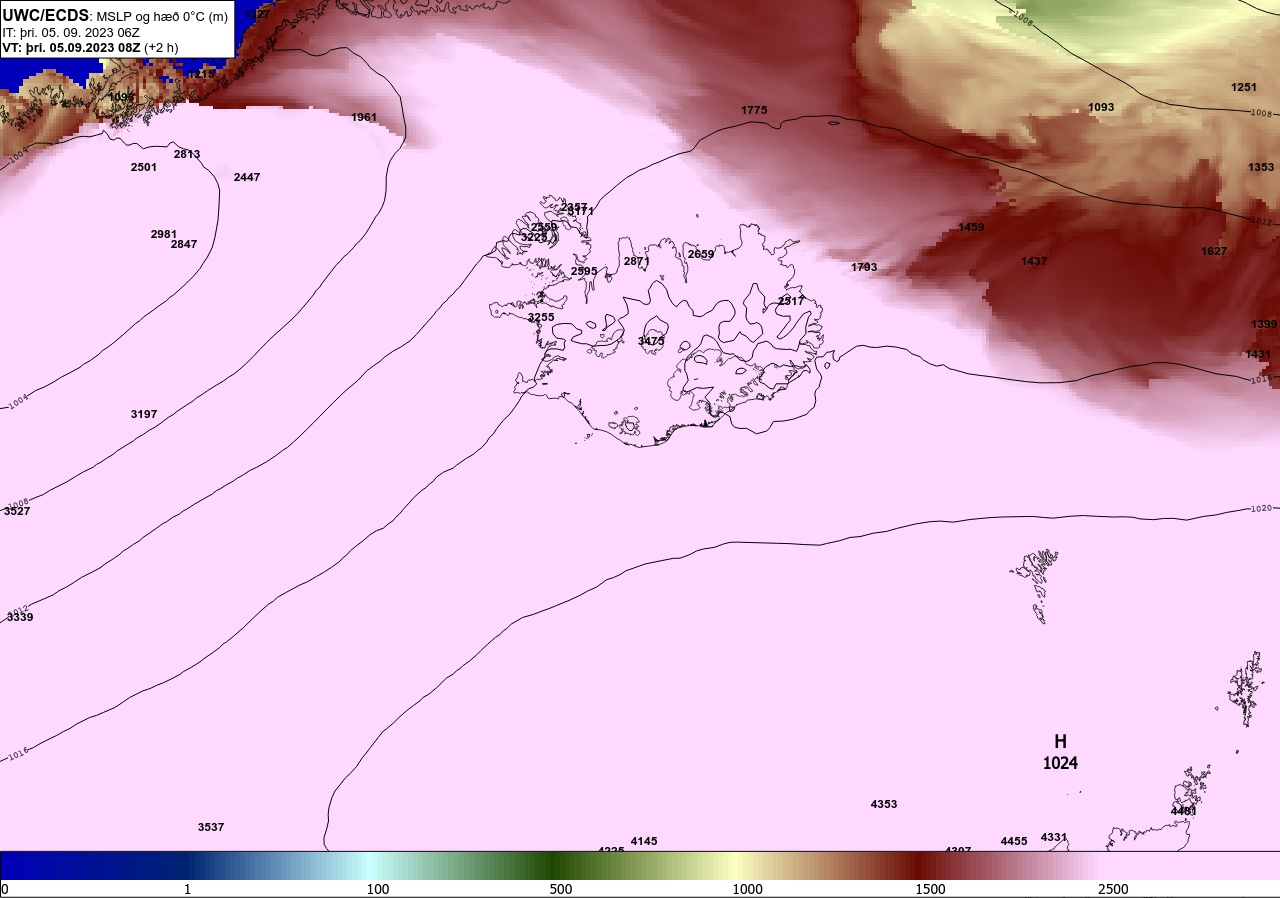Click the 1775 height label
This screenshot has width=1280, height=898.
point(754,110)
